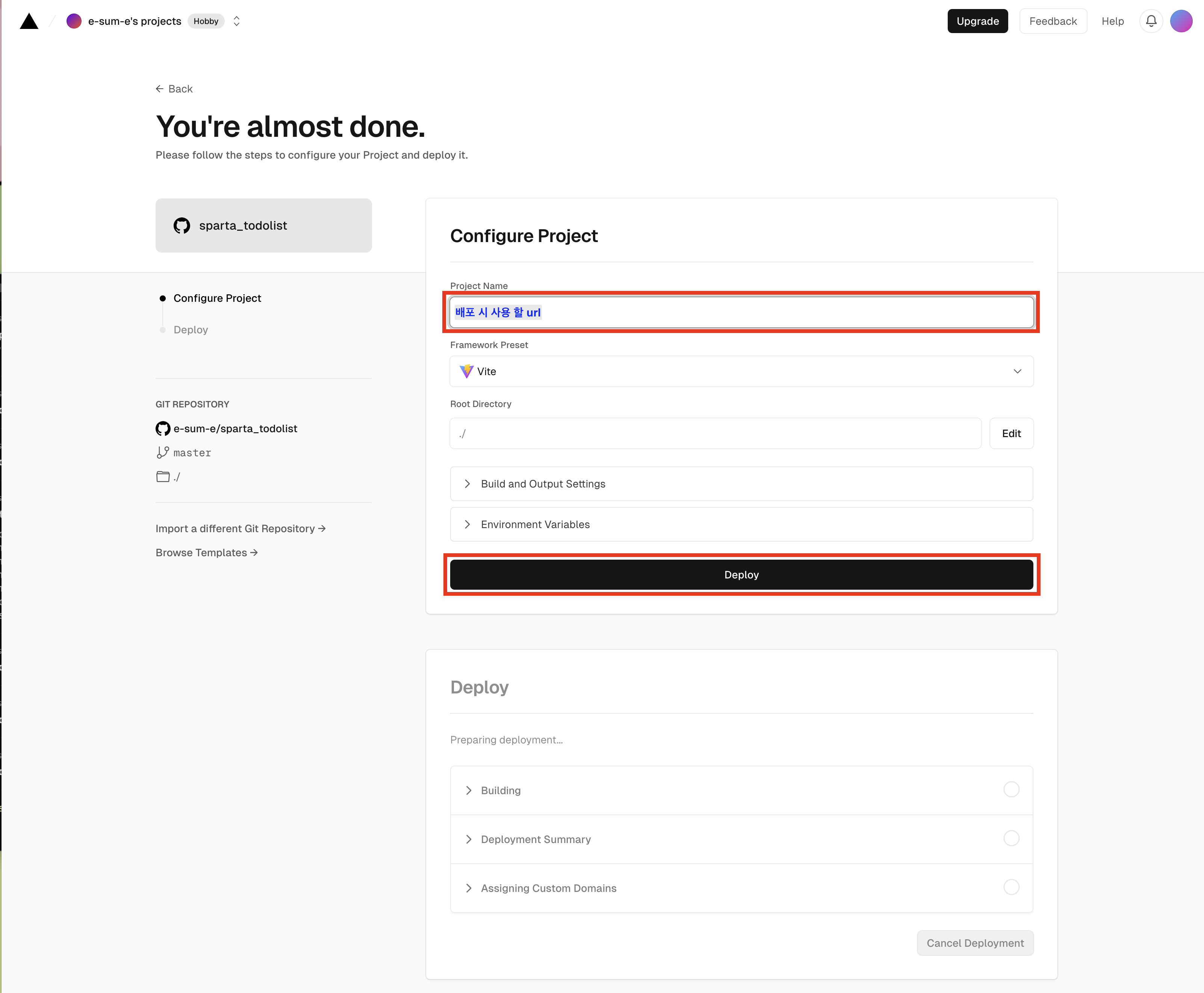The height and width of the screenshot is (993, 1204).
Task: Click the user avatar in top right
Action: [x=1181, y=21]
